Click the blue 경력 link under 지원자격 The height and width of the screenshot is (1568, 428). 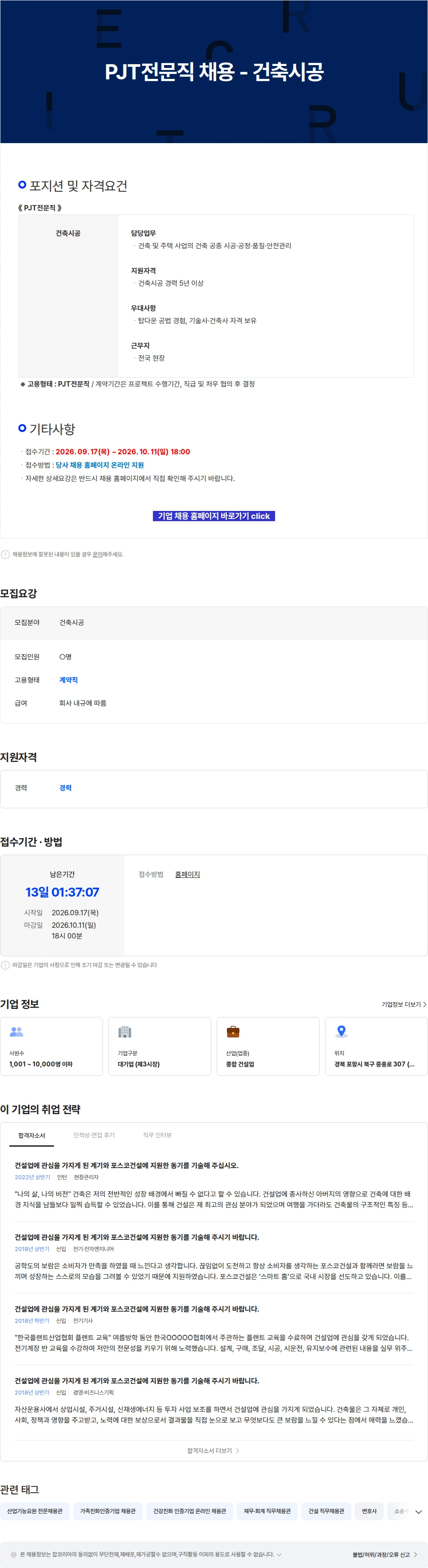(65, 788)
